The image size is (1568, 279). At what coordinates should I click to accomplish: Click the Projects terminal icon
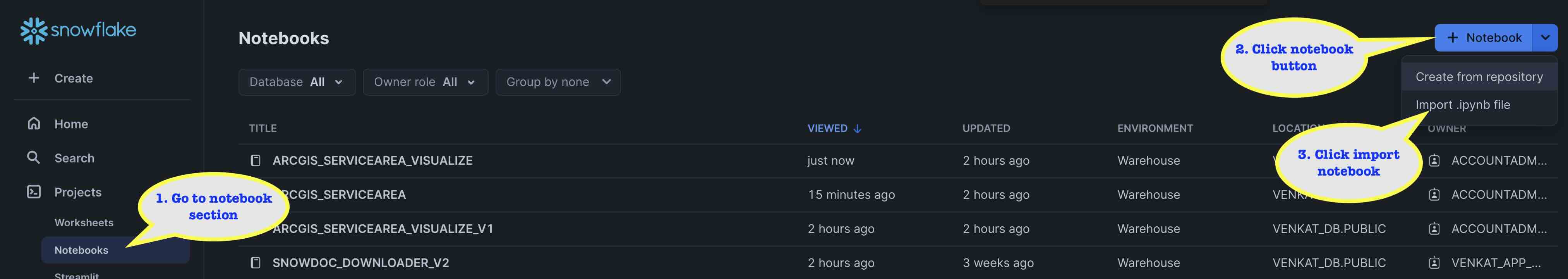(x=34, y=192)
